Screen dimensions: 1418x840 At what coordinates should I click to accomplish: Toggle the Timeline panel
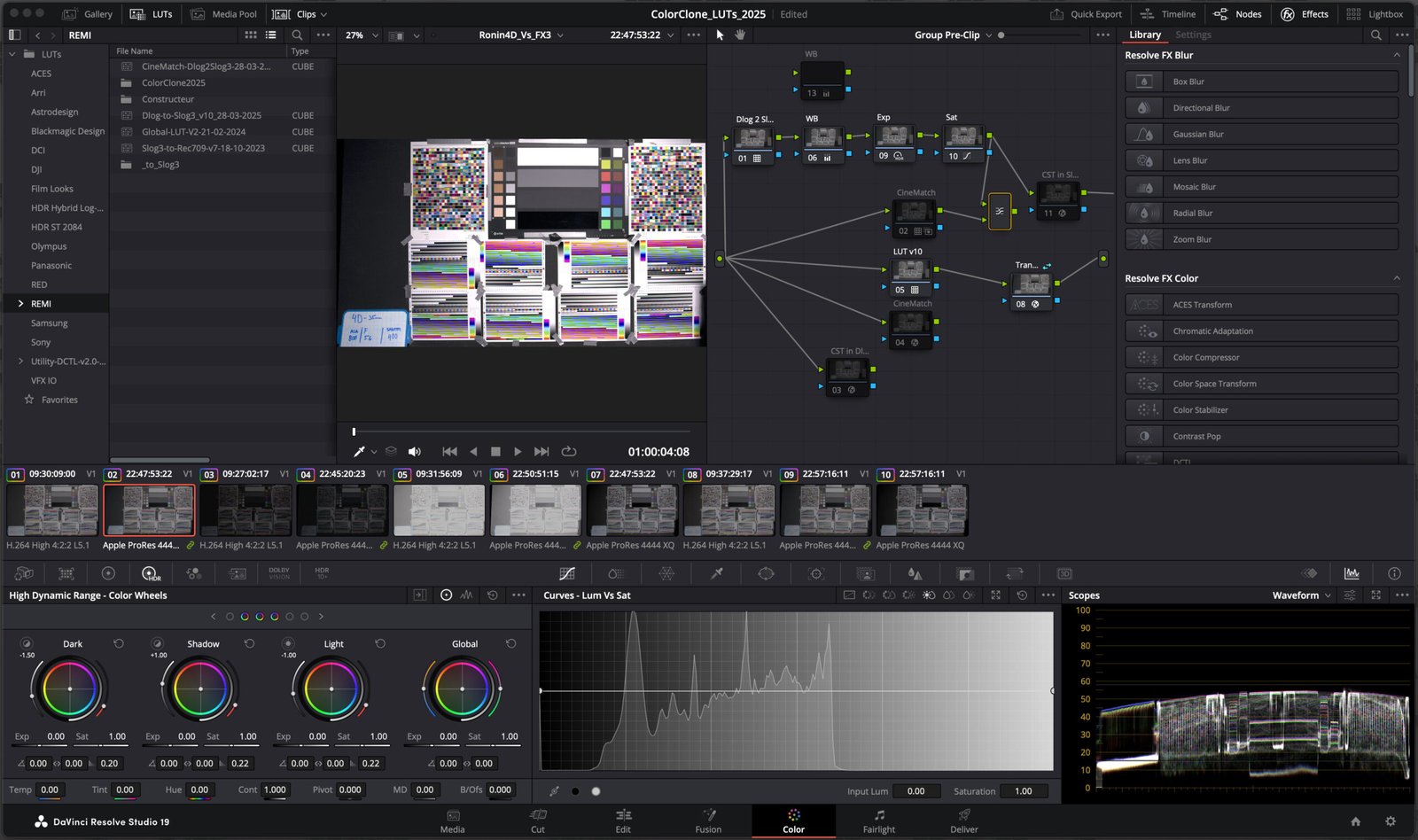click(x=1168, y=14)
